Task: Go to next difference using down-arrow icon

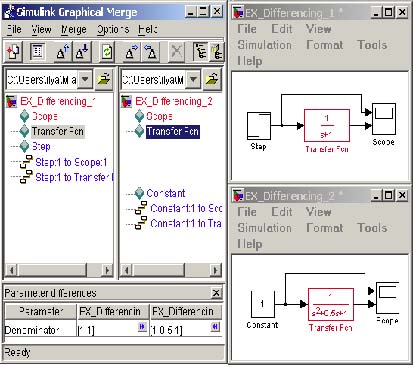Action: coord(82,52)
